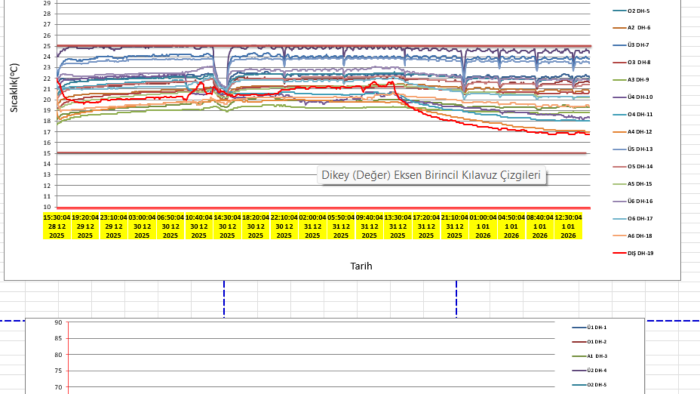Image resolution: width=700 pixels, height=394 pixels.
Task: Click the 21:10:04 31 12 2025 date label
Action: click(x=454, y=226)
